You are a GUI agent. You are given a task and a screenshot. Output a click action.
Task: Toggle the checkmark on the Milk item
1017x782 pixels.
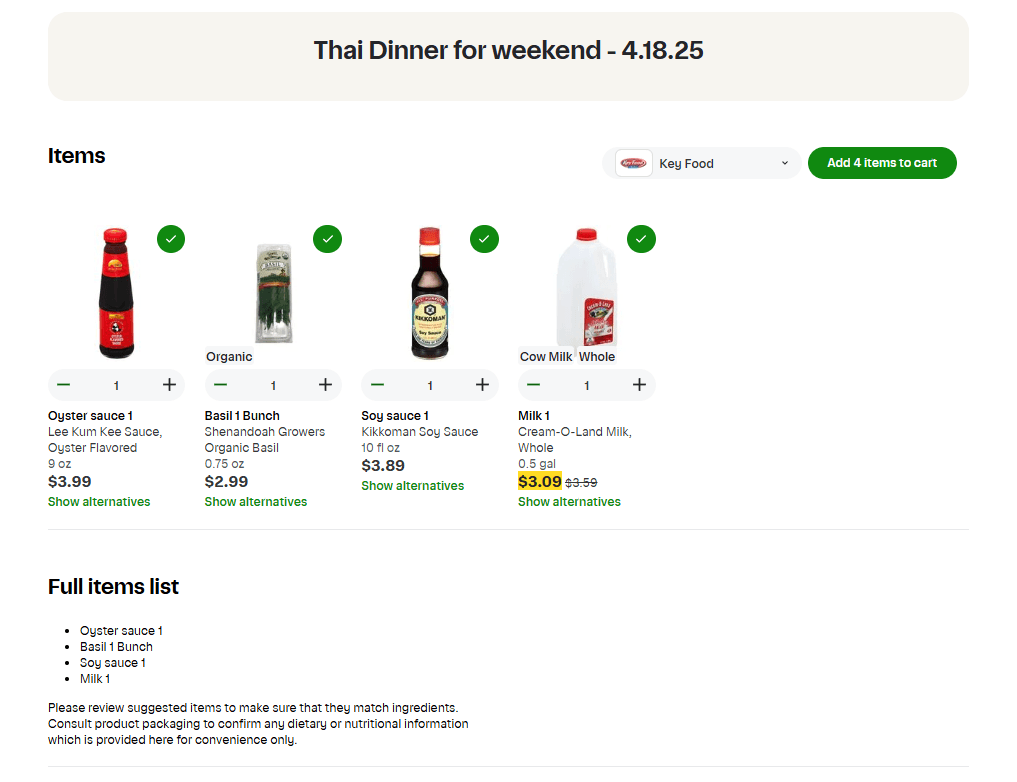[641, 239]
